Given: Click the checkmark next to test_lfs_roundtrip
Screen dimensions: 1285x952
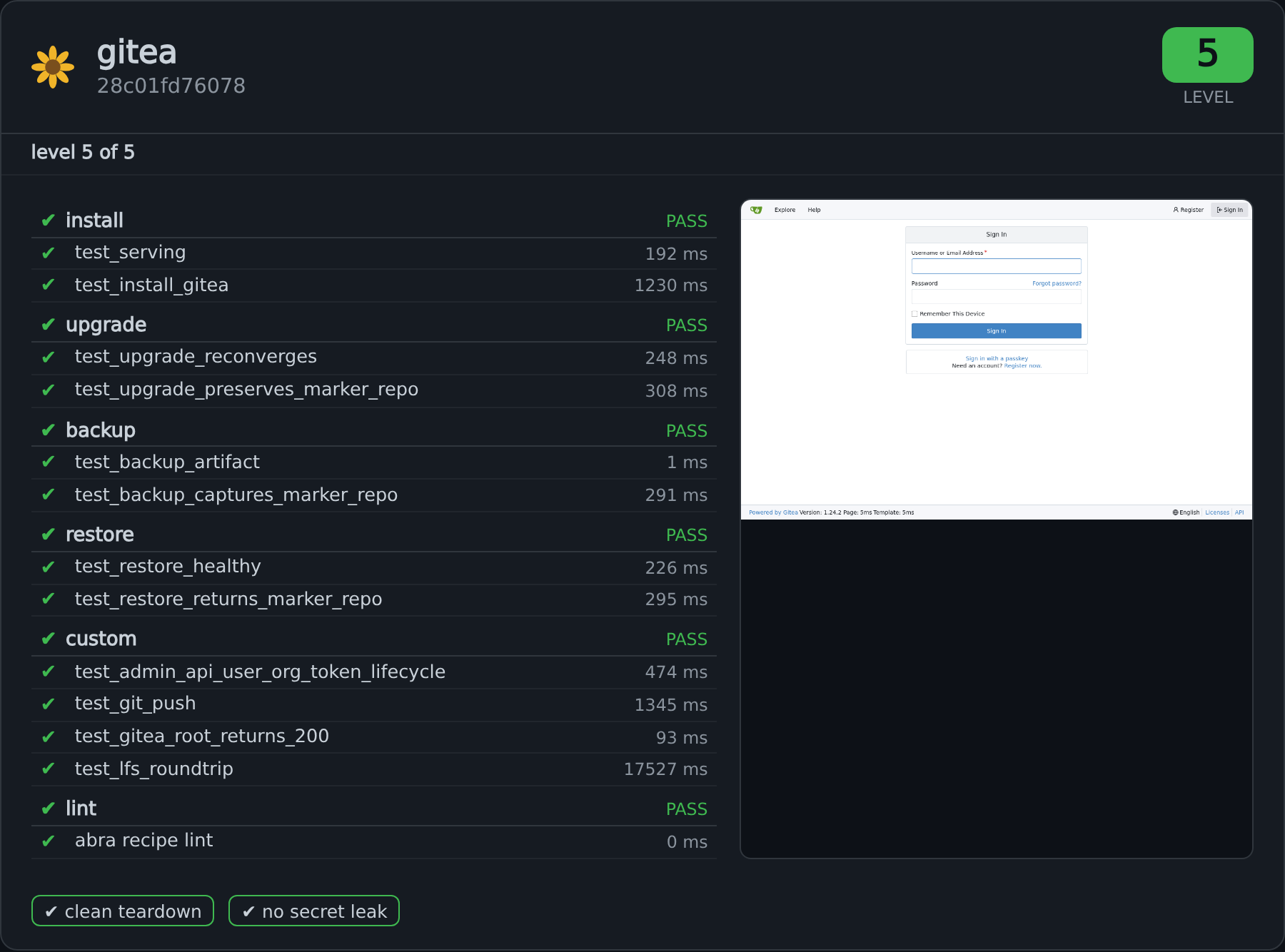Looking at the screenshot, I should pyautogui.click(x=48, y=769).
